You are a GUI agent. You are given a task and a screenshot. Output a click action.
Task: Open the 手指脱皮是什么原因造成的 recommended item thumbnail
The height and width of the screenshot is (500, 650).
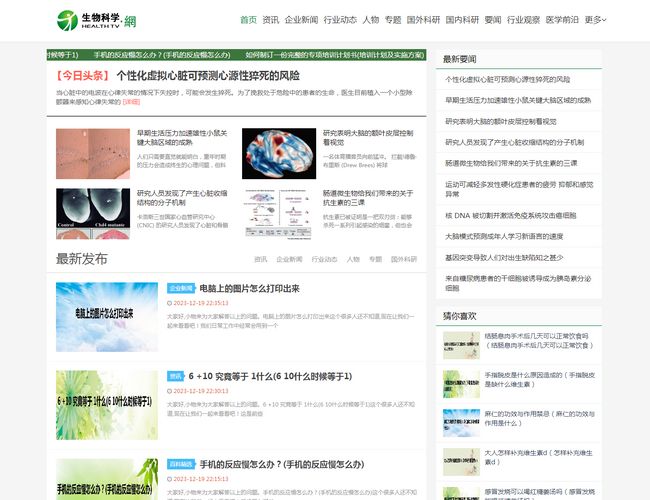460,384
